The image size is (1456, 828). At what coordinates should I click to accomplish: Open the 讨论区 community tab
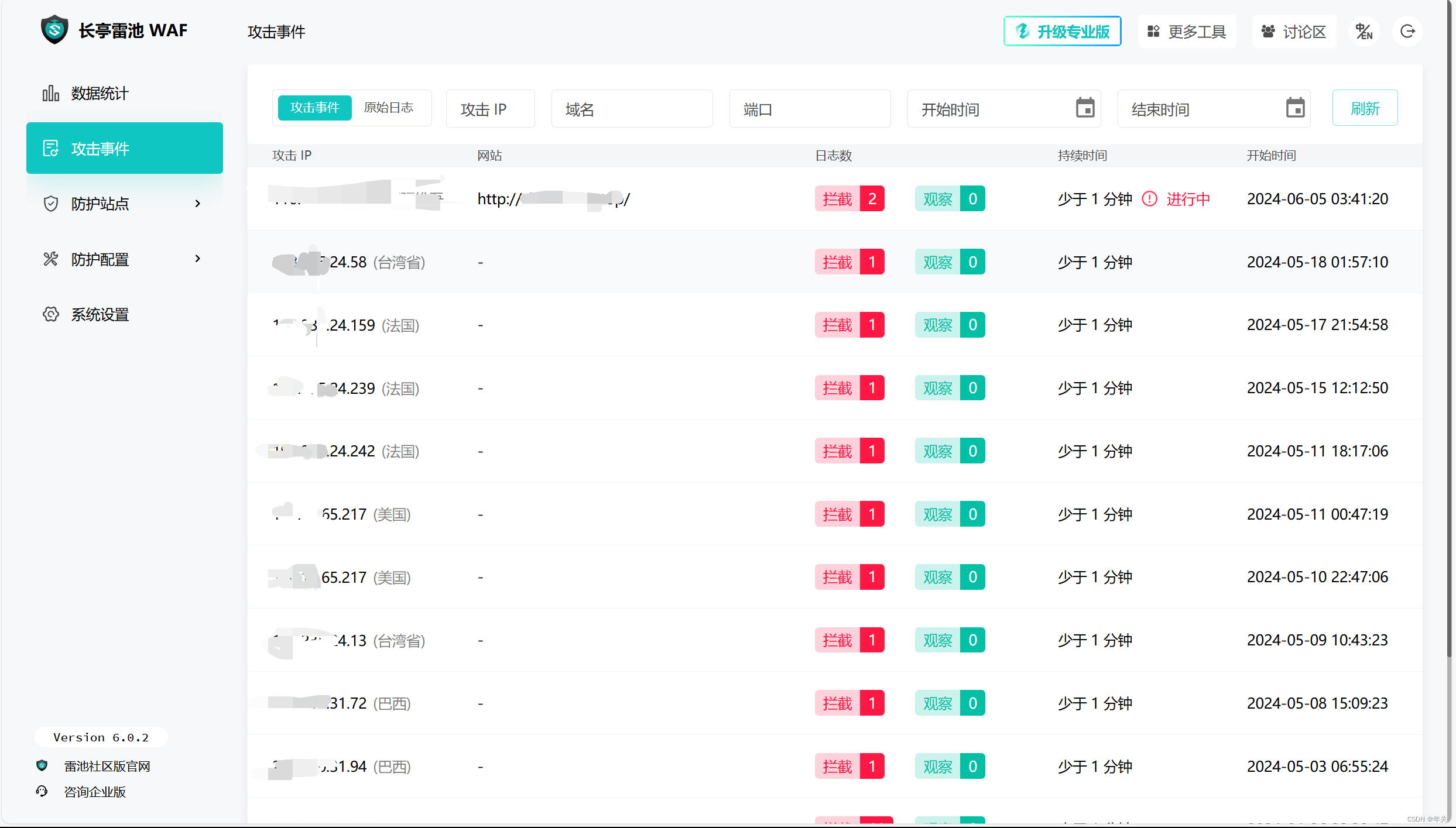pyautogui.click(x=1294, y=32)
